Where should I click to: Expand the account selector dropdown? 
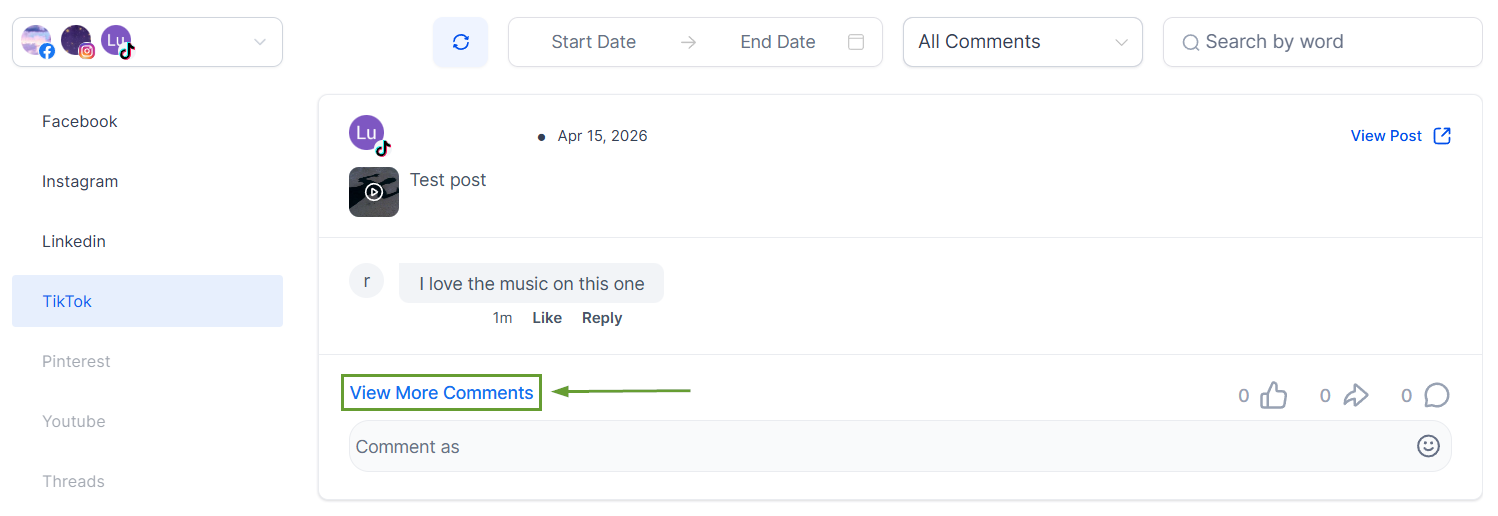(259, 42)
